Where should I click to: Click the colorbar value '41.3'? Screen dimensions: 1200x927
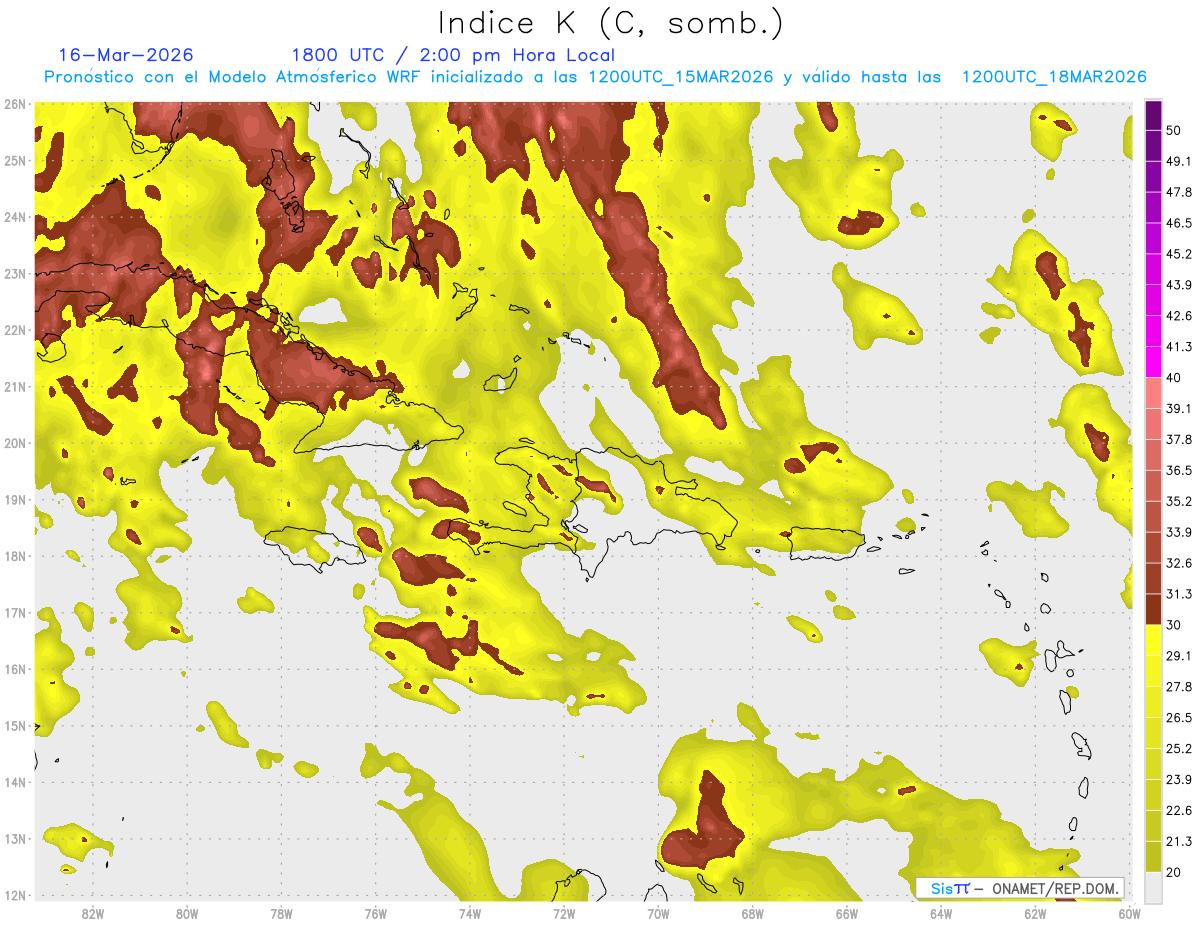coord(1178,347)
